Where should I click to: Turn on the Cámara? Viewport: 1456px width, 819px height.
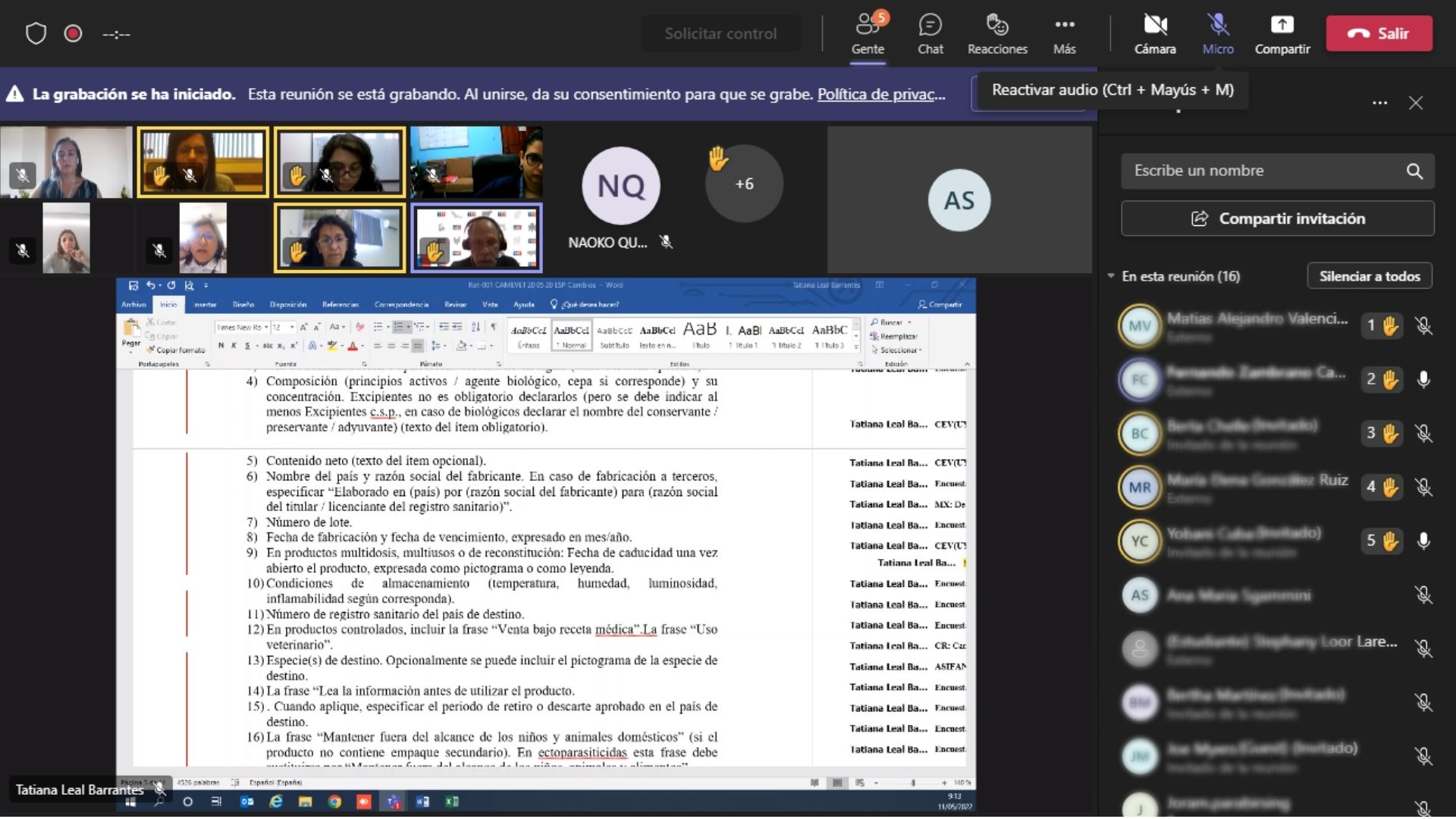click(1155, 34)
